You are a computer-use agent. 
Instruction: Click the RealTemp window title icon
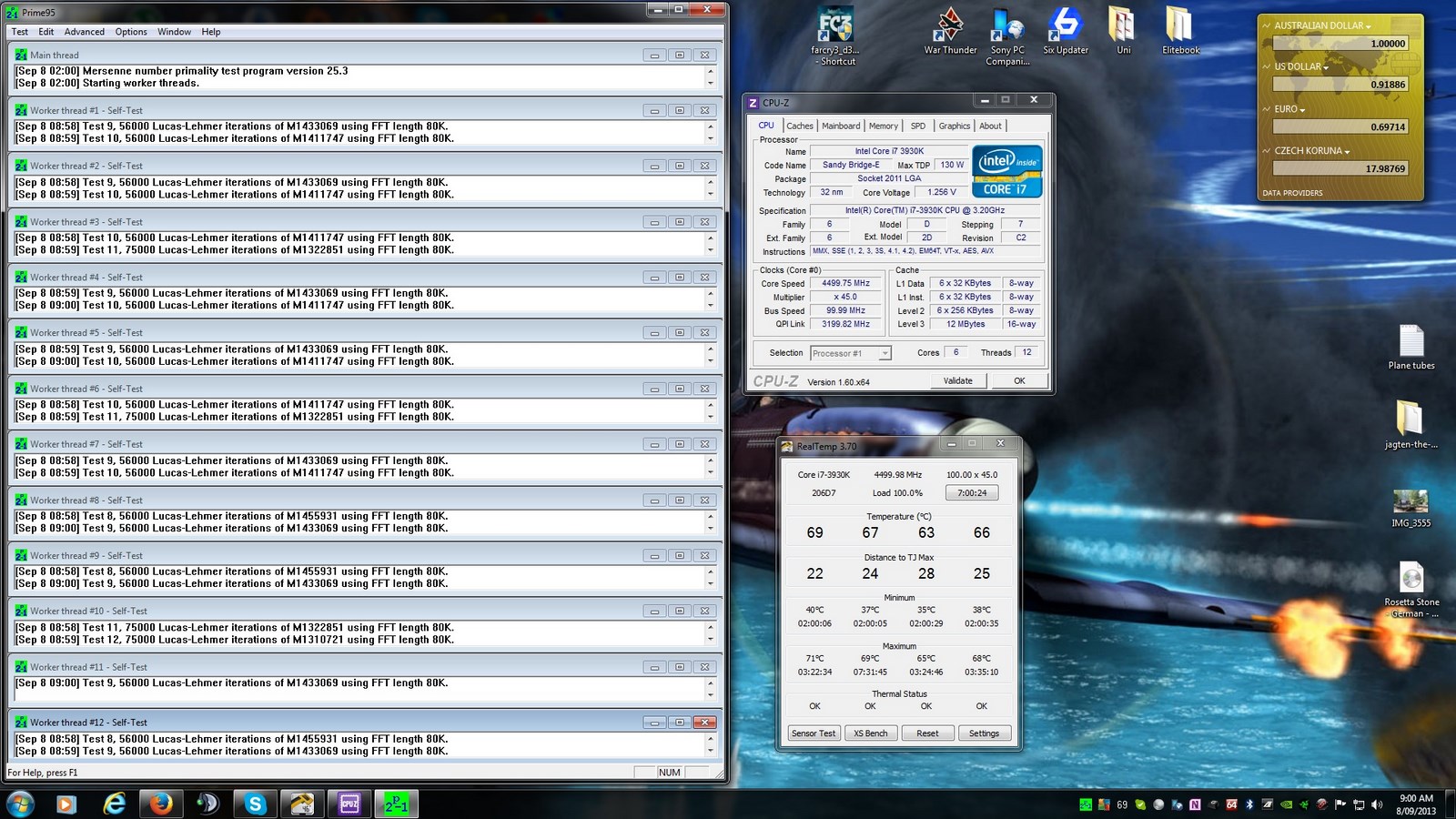click(x=787, y=447)
